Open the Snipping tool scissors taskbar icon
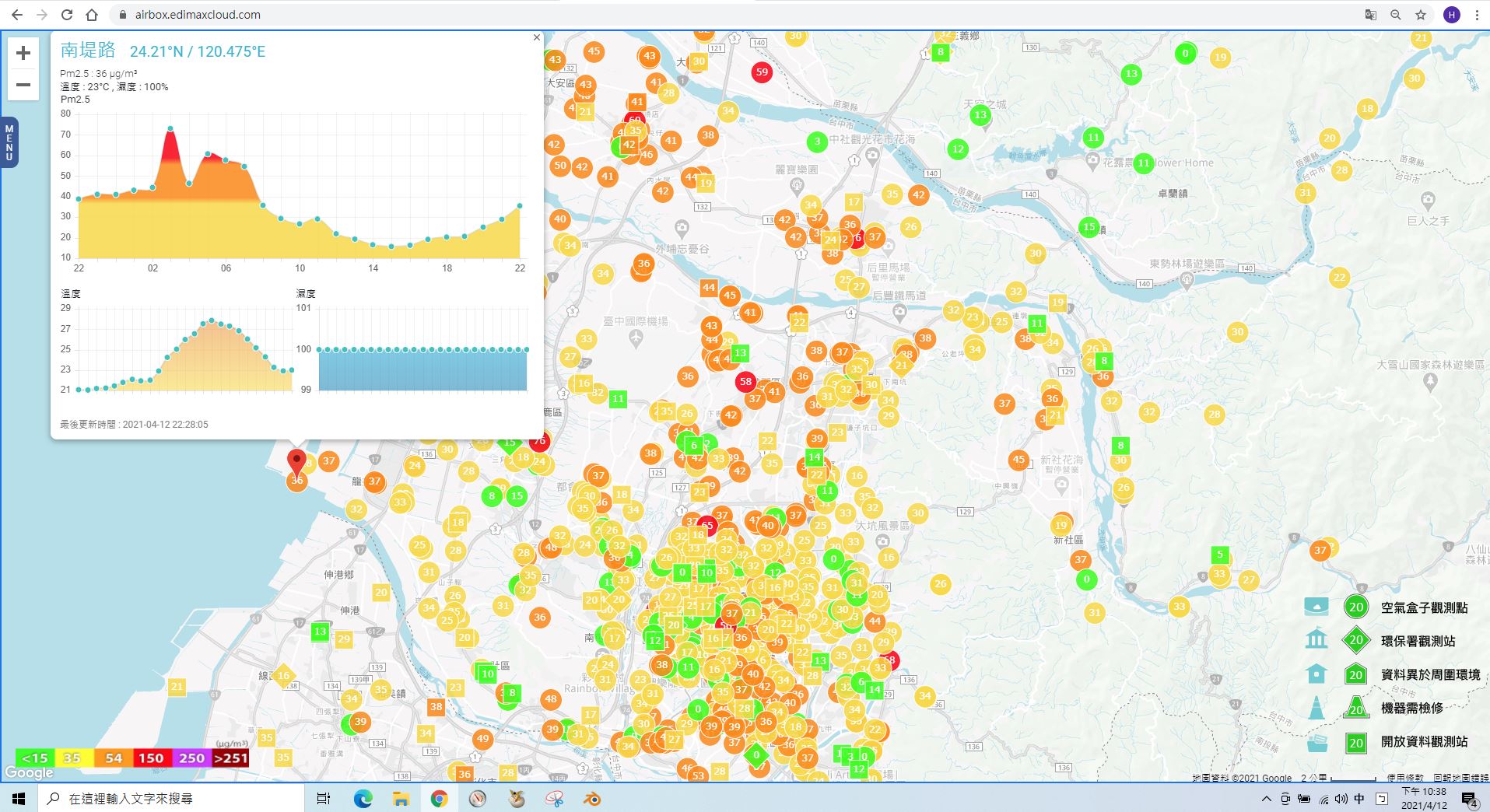 [555, 799]
